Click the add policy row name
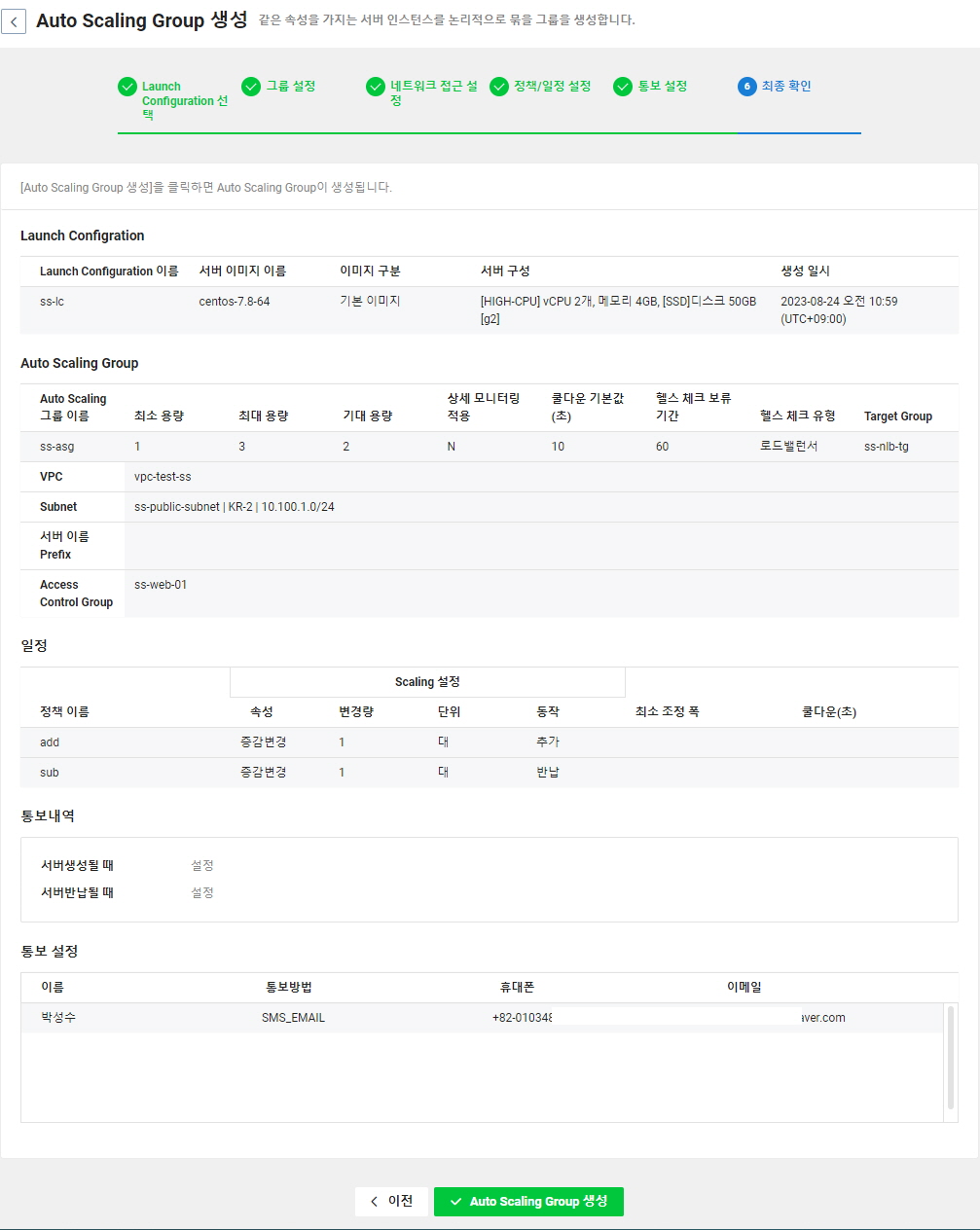The image size is (980, 1230). coord(50,742)
